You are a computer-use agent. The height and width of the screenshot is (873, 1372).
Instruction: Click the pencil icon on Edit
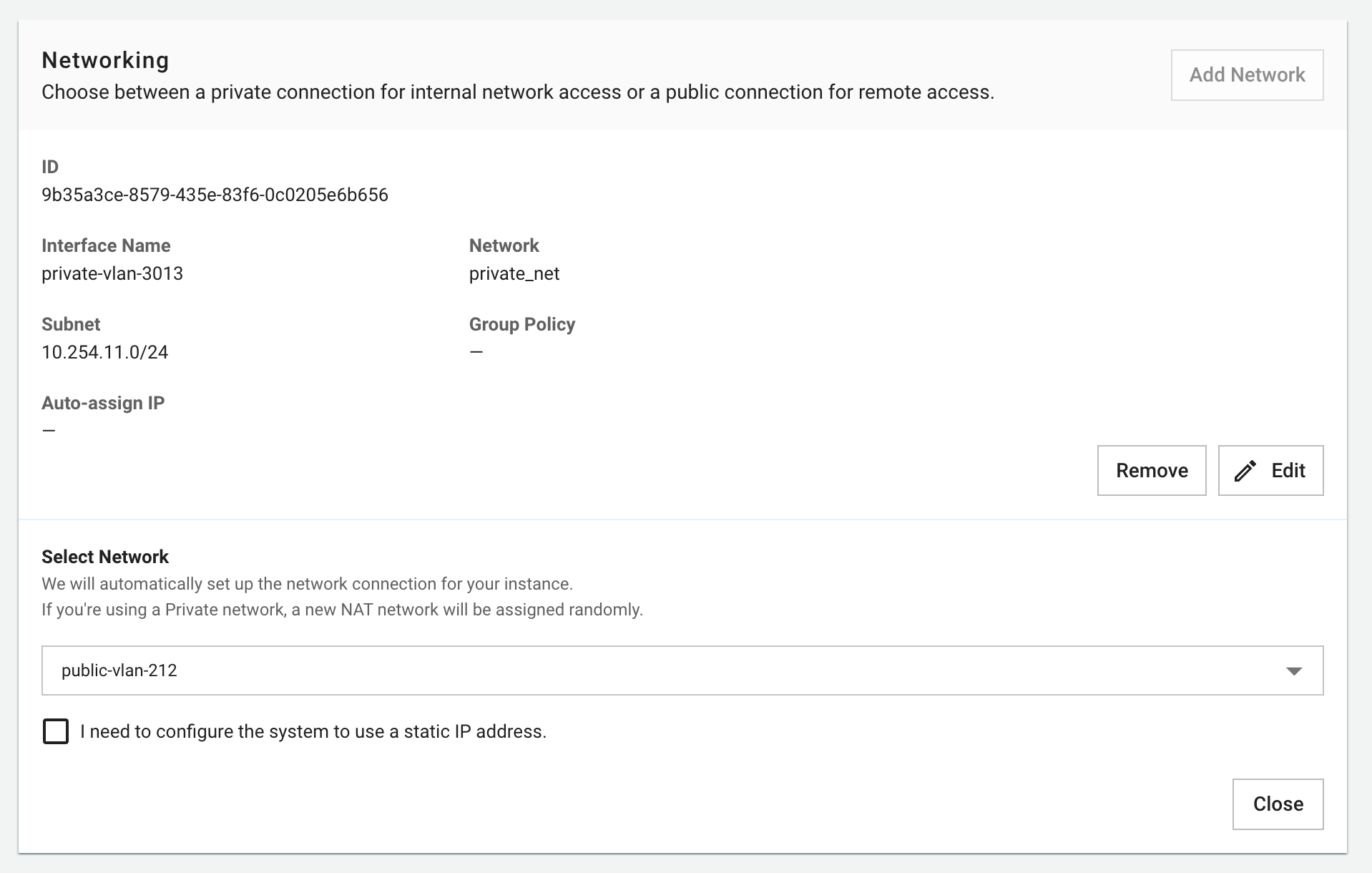pos(1245,471)
